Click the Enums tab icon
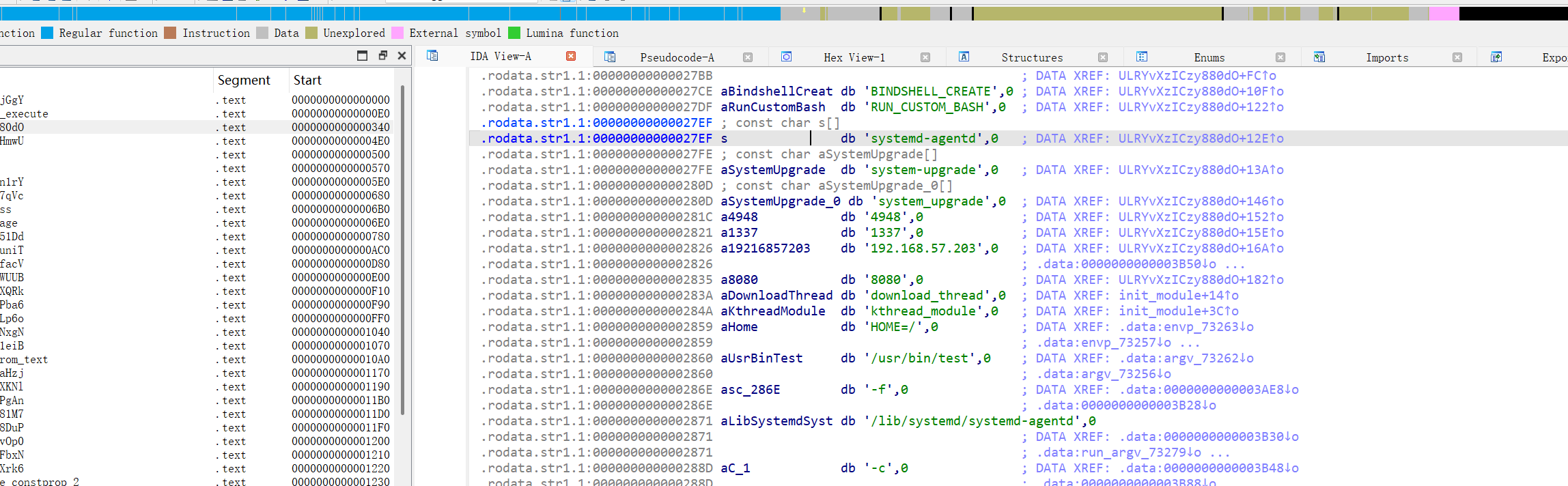The image size is (1568, 486). [1142, 57]
